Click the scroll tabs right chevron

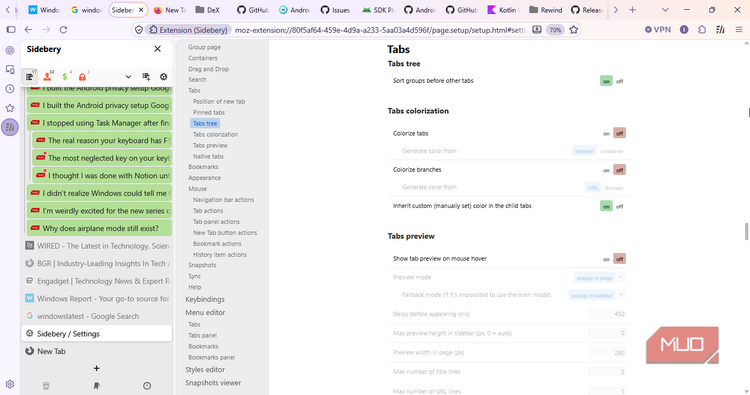click(616, 10)
